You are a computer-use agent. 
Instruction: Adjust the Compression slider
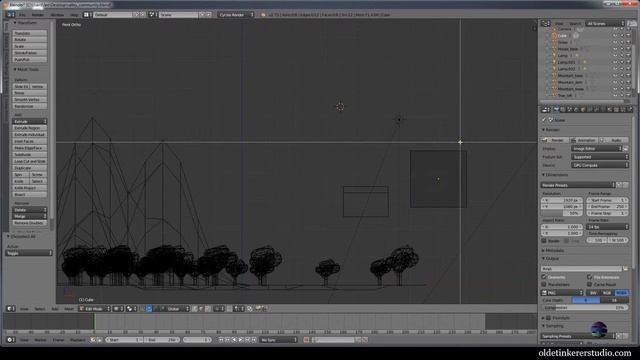585,307
